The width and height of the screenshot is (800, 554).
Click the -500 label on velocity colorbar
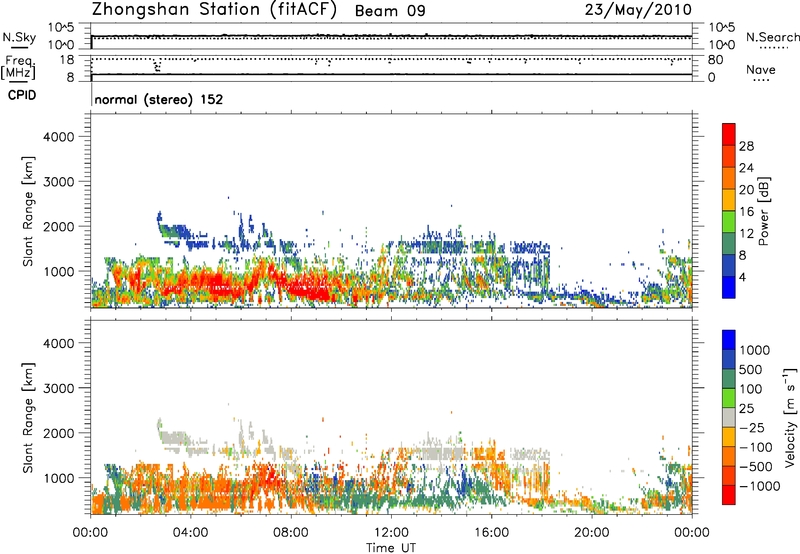pyautogui.click(x=755, y=466)
